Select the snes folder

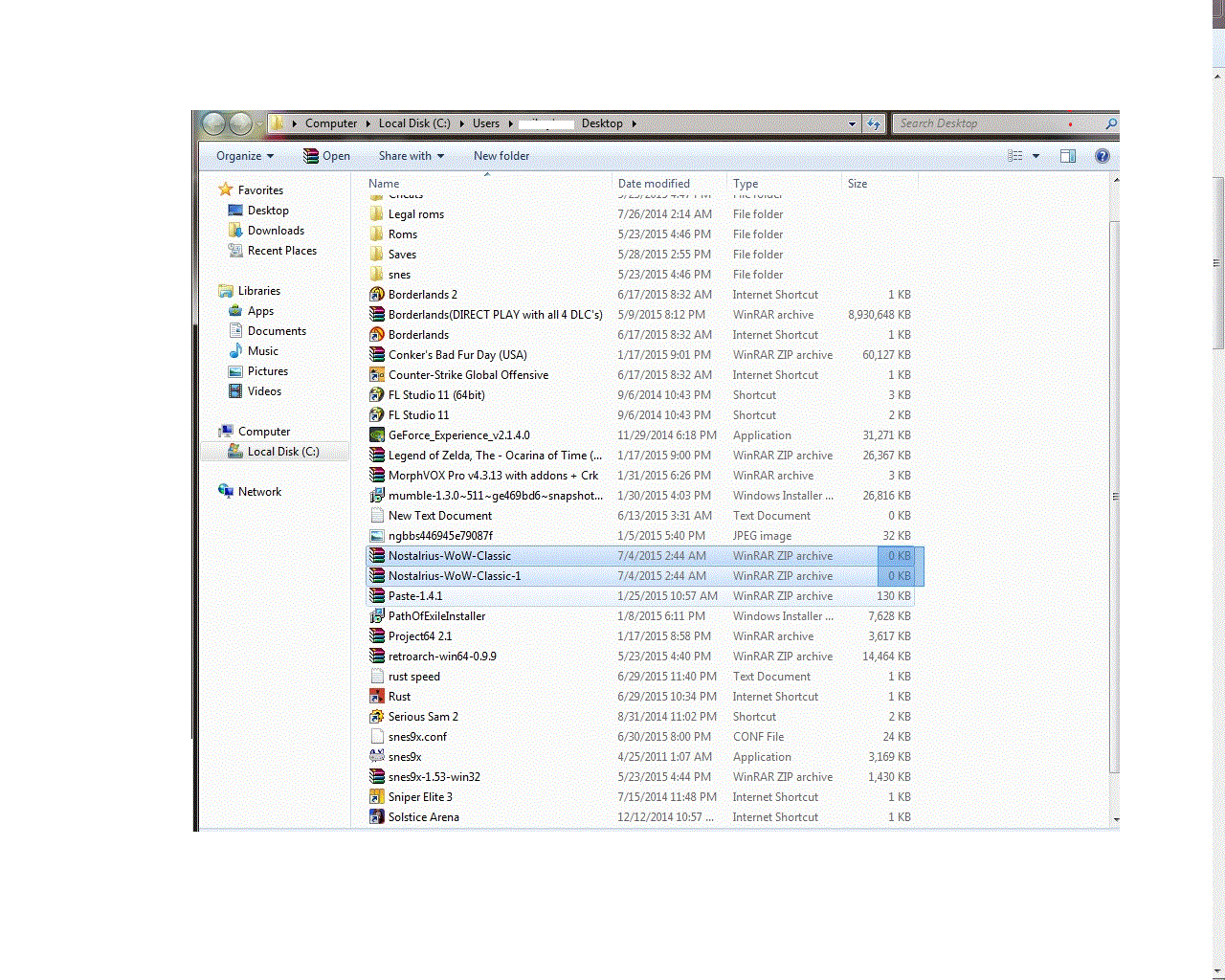click(x=399, y=275)
